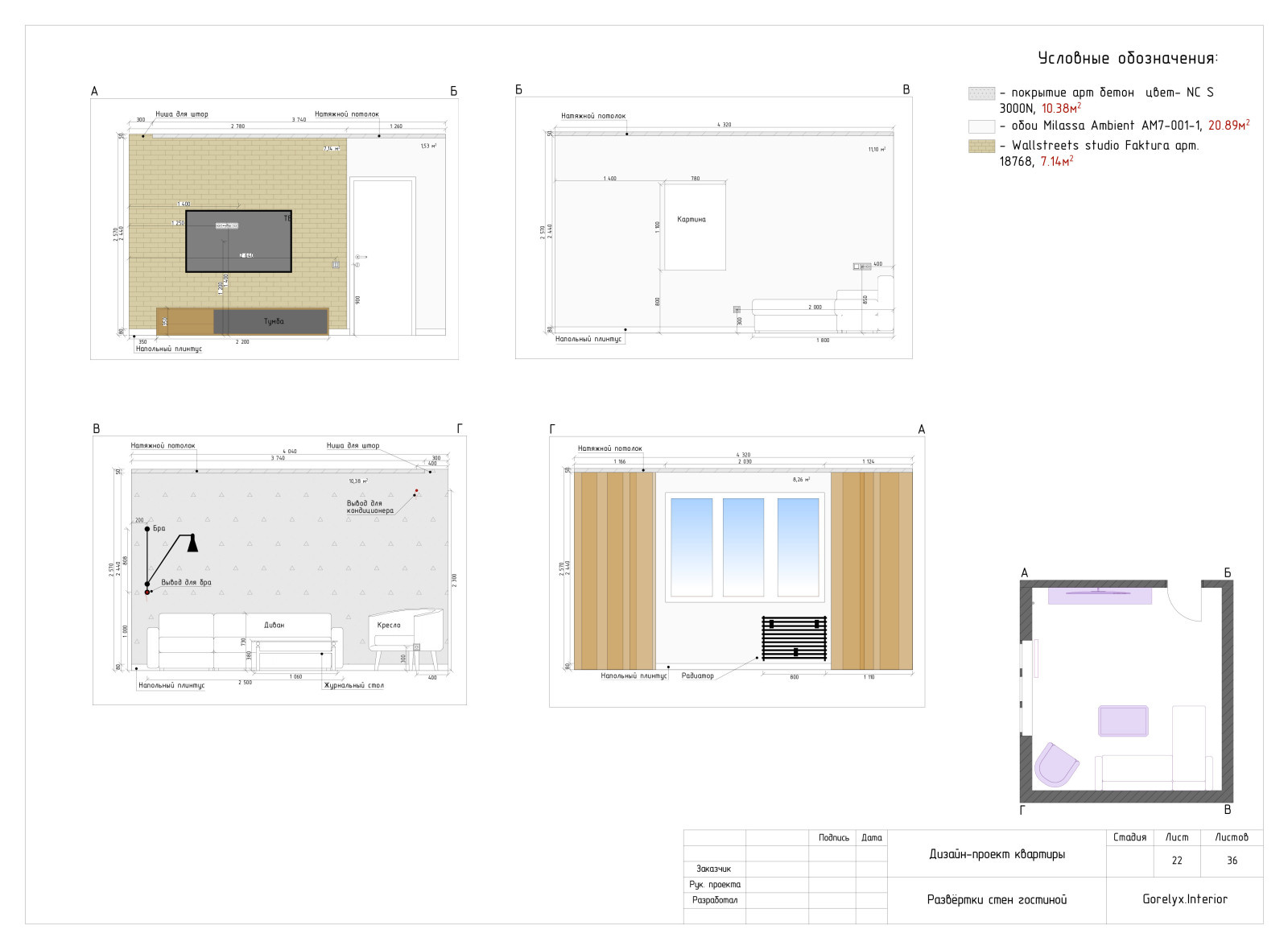Click the right curtain in elevation Г-А
1288x950 pixels.
click(x=872, y=571)
